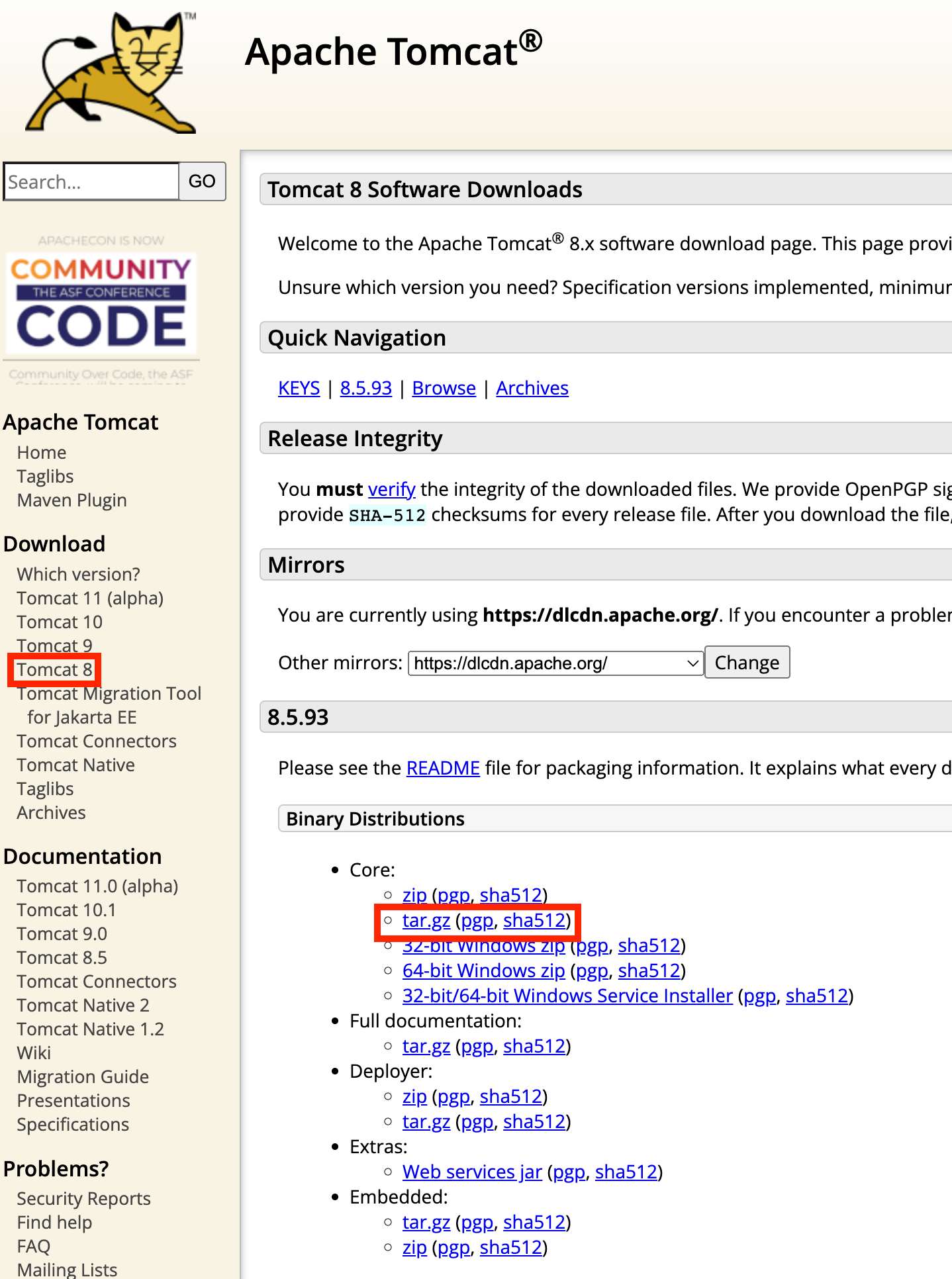The image size is (952, 1279).
Task: Jump to 8.5.93 in Quick Navigation
Action: click(x=365, y=388)
